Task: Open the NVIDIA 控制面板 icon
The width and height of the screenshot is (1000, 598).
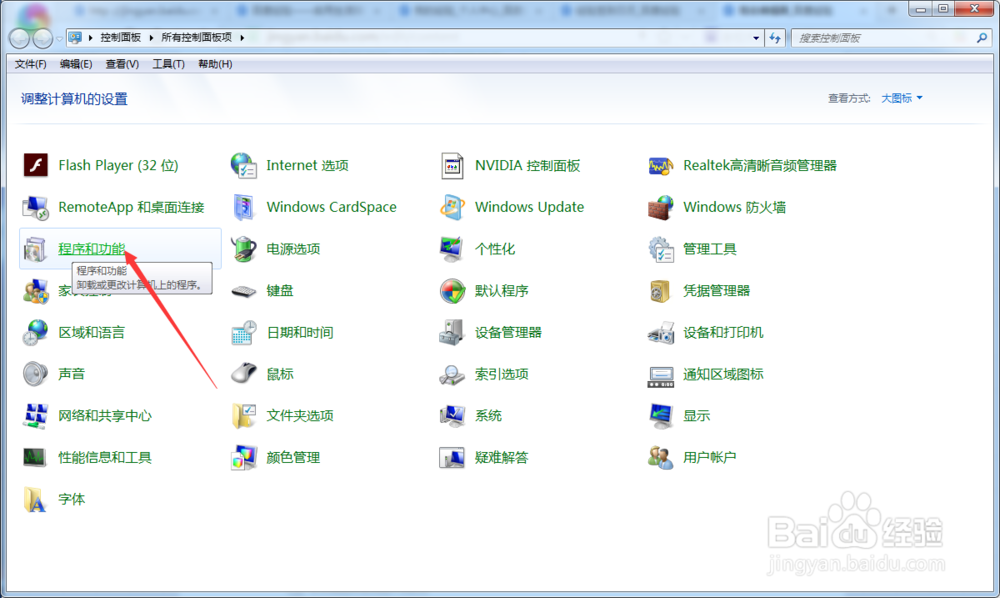Action: (x=452, y=165)
